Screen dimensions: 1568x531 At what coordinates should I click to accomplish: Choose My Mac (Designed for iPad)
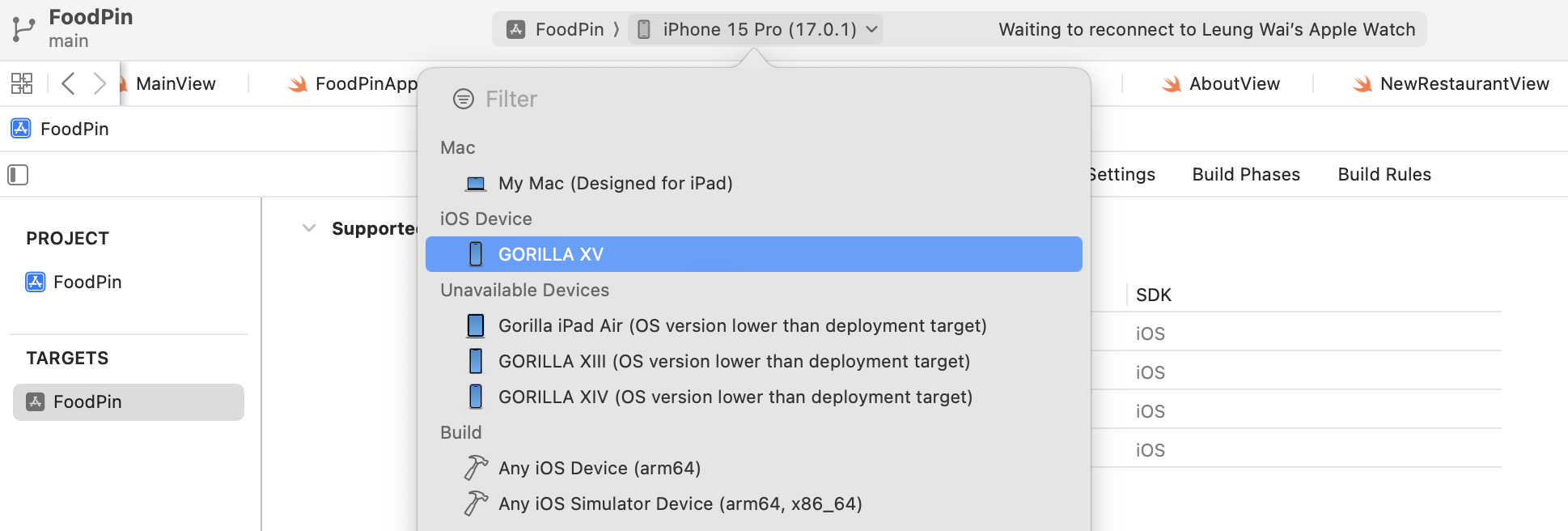coord(615,183)
